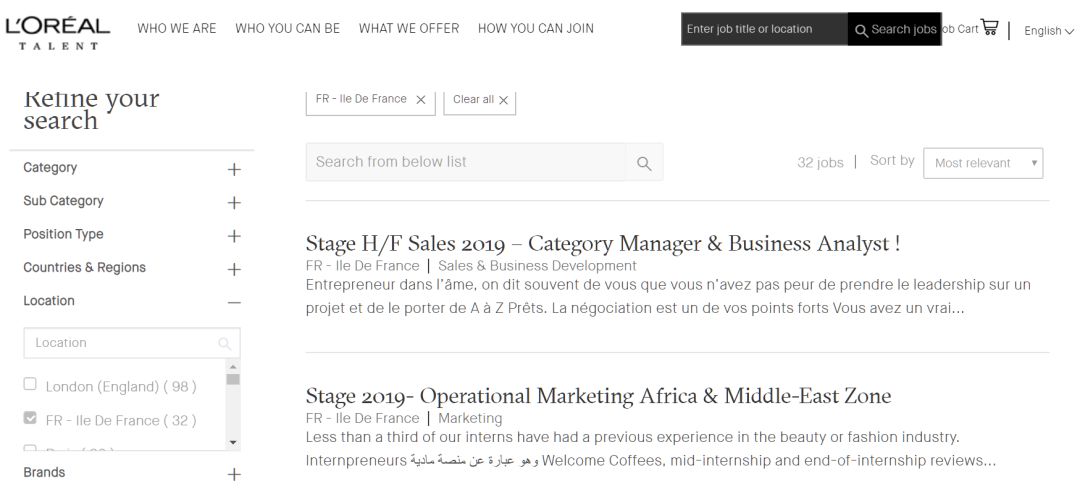Expand the Brands filter plus icon
The width and height of the screenshot is (1080, 492).
pos(234,474)
